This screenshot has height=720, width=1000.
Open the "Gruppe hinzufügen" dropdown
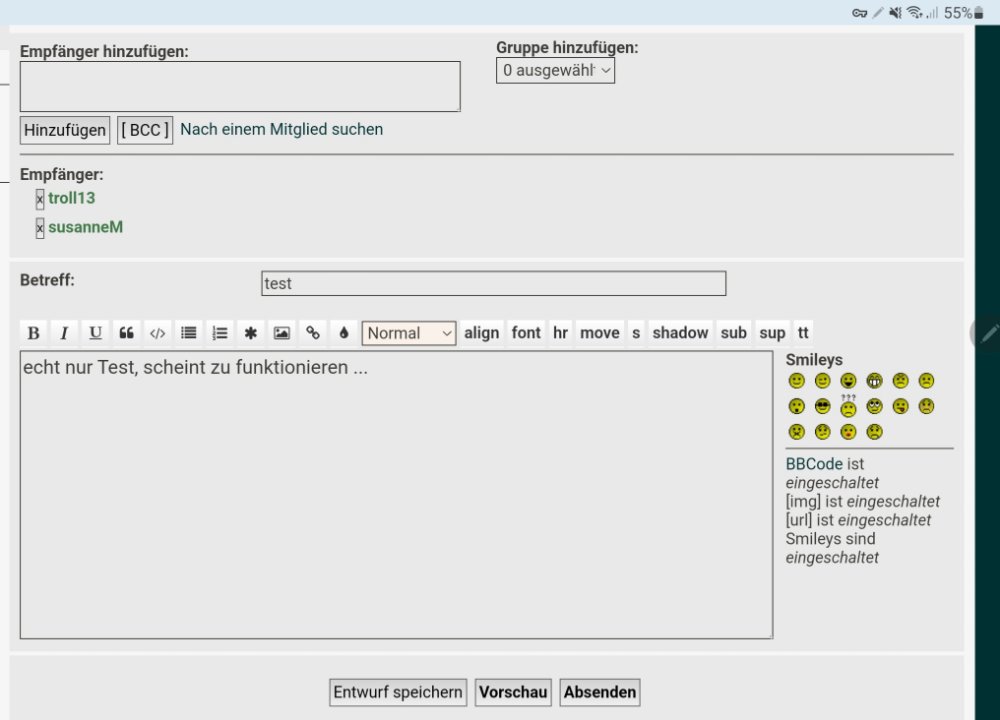click(x=555, y=70)
